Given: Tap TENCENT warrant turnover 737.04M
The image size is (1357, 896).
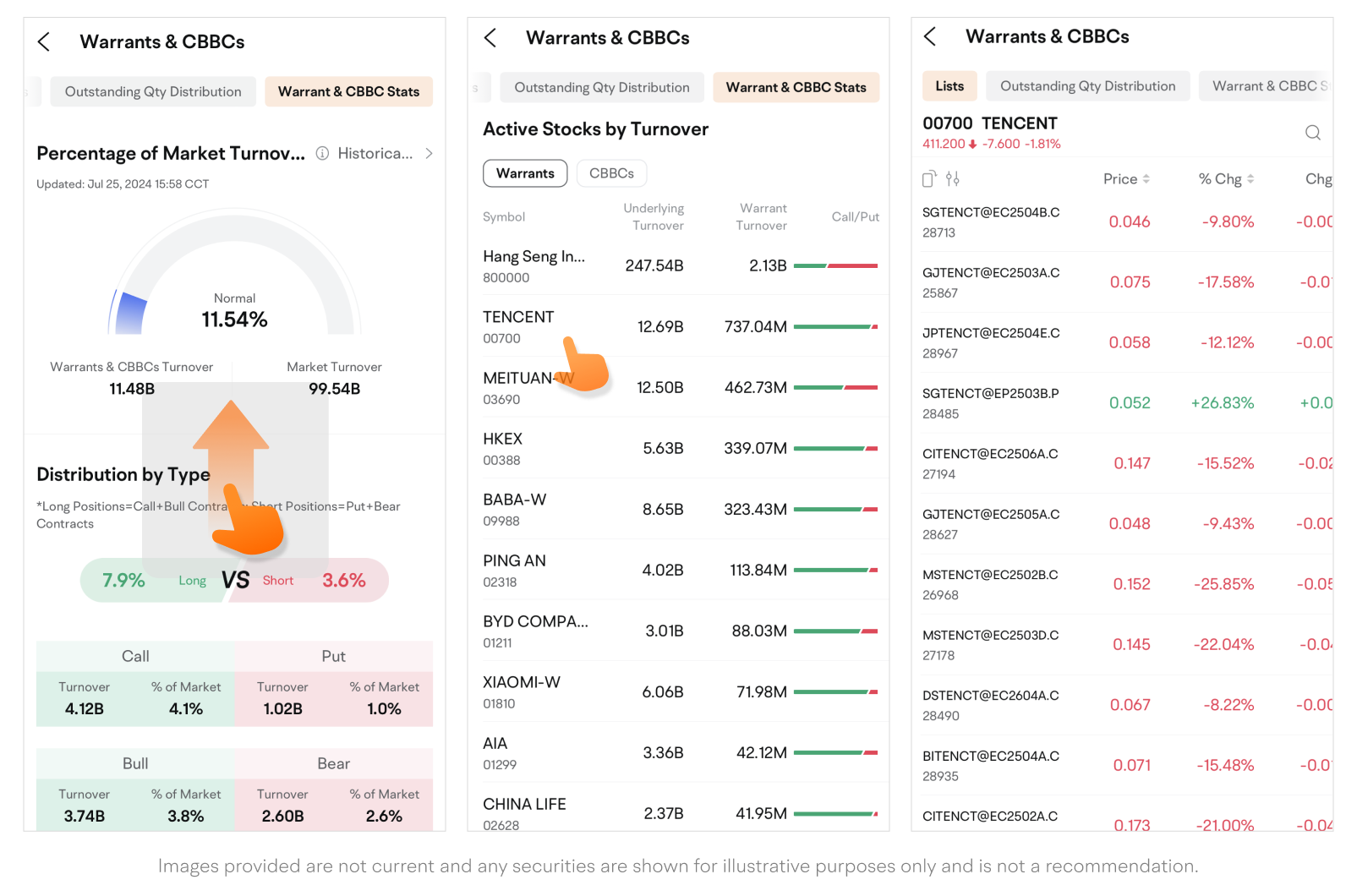Looking at the screenshot, I should [x=756, y=326].
